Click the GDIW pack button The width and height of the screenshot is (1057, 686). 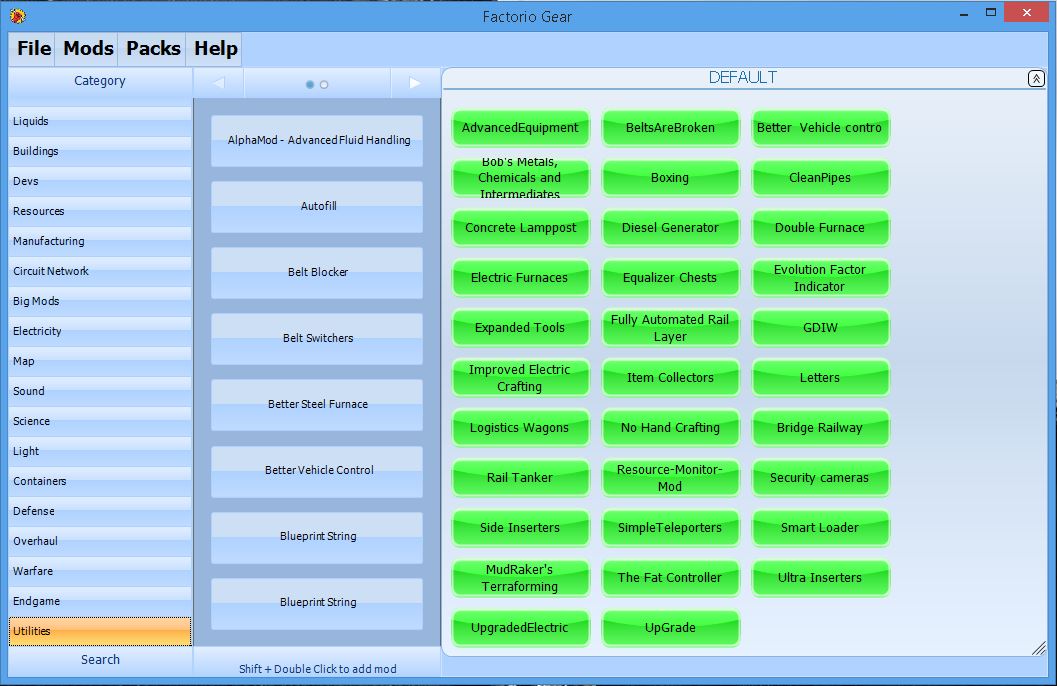pyautogui.click(x=820, y=328)
